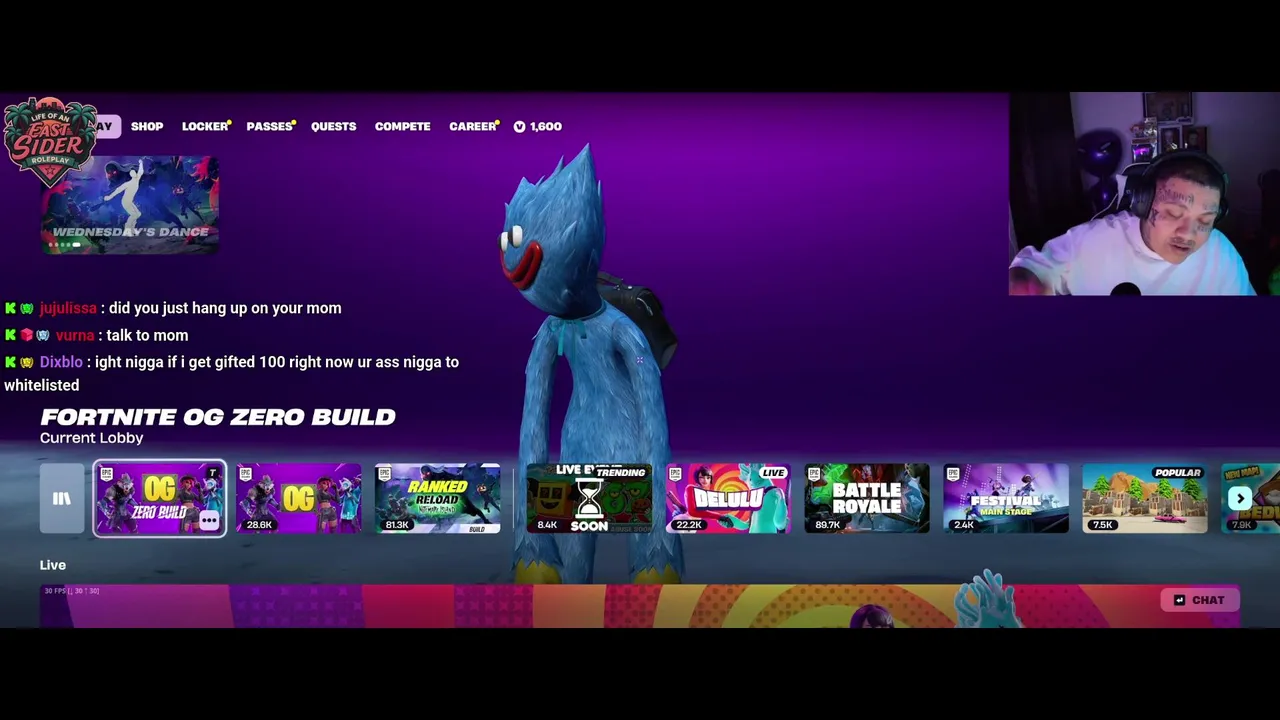This screenshot has width=1280, height=720.
Task: Open the PASSES tab
Action: [269, 126]
